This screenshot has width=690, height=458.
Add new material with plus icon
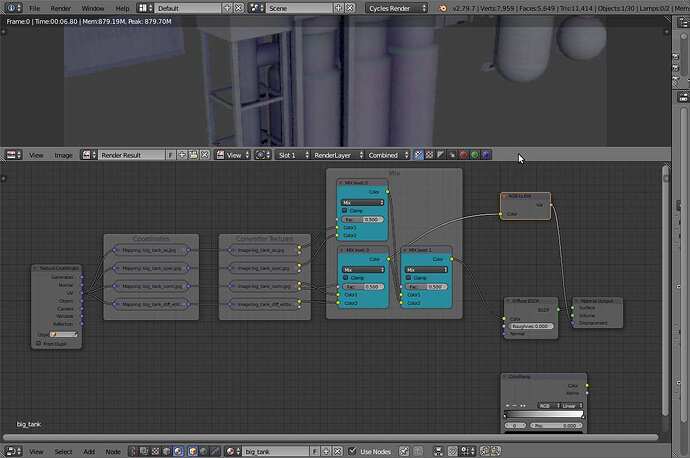coord(326,451)
